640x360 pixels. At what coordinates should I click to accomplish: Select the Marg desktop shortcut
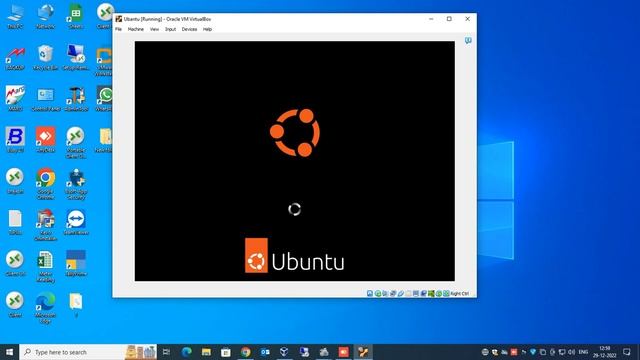point(15,98)
